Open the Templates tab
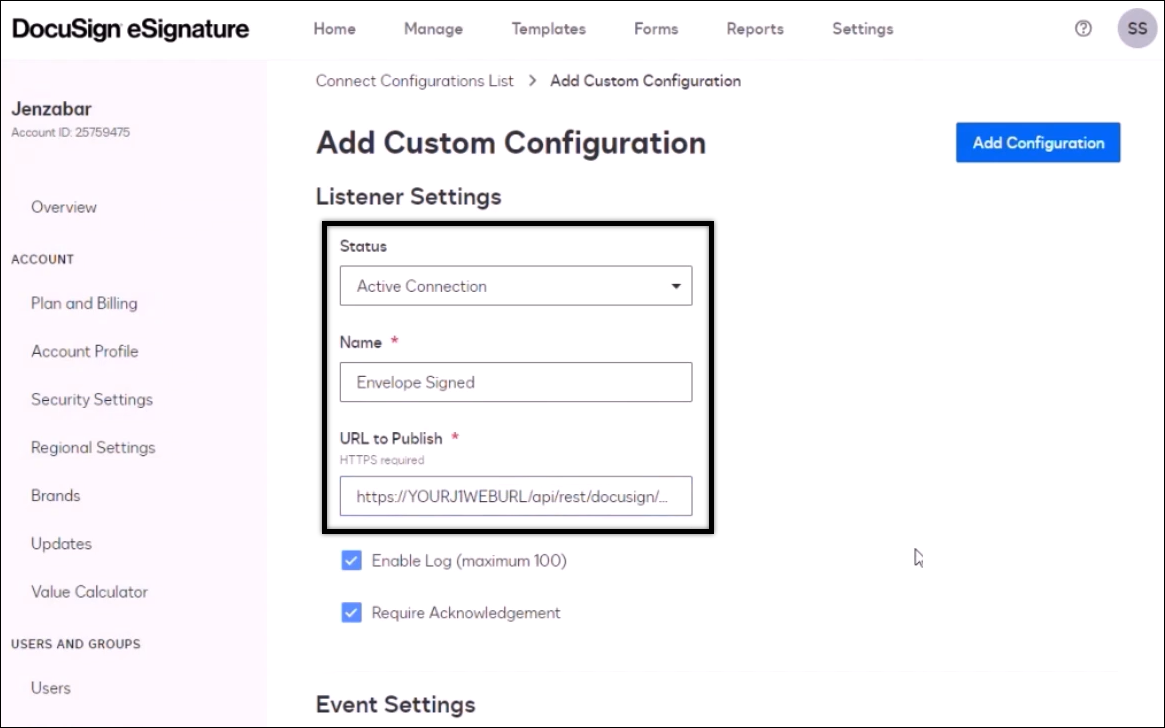 (548, 29)
